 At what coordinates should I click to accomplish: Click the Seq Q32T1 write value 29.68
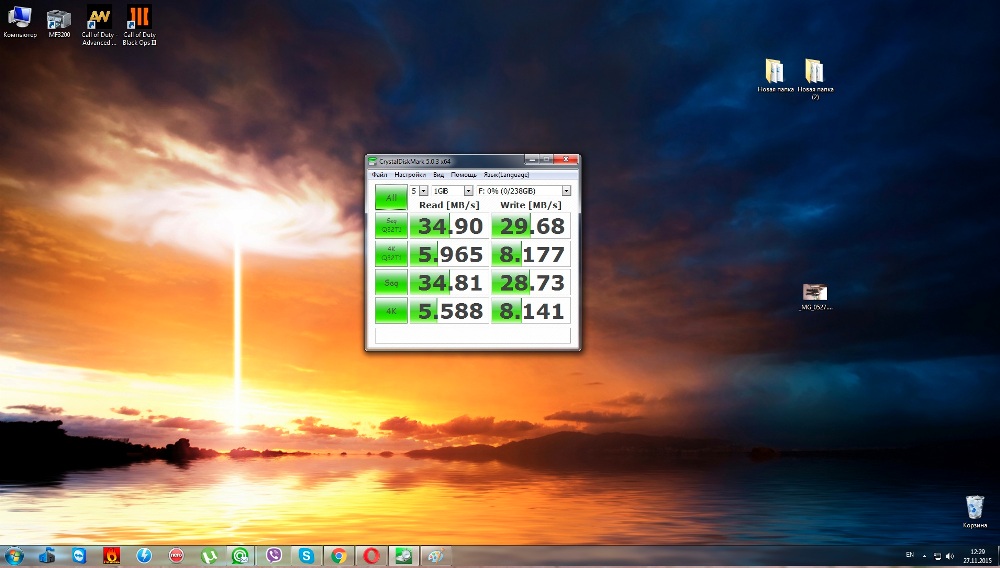pos(531,226)
